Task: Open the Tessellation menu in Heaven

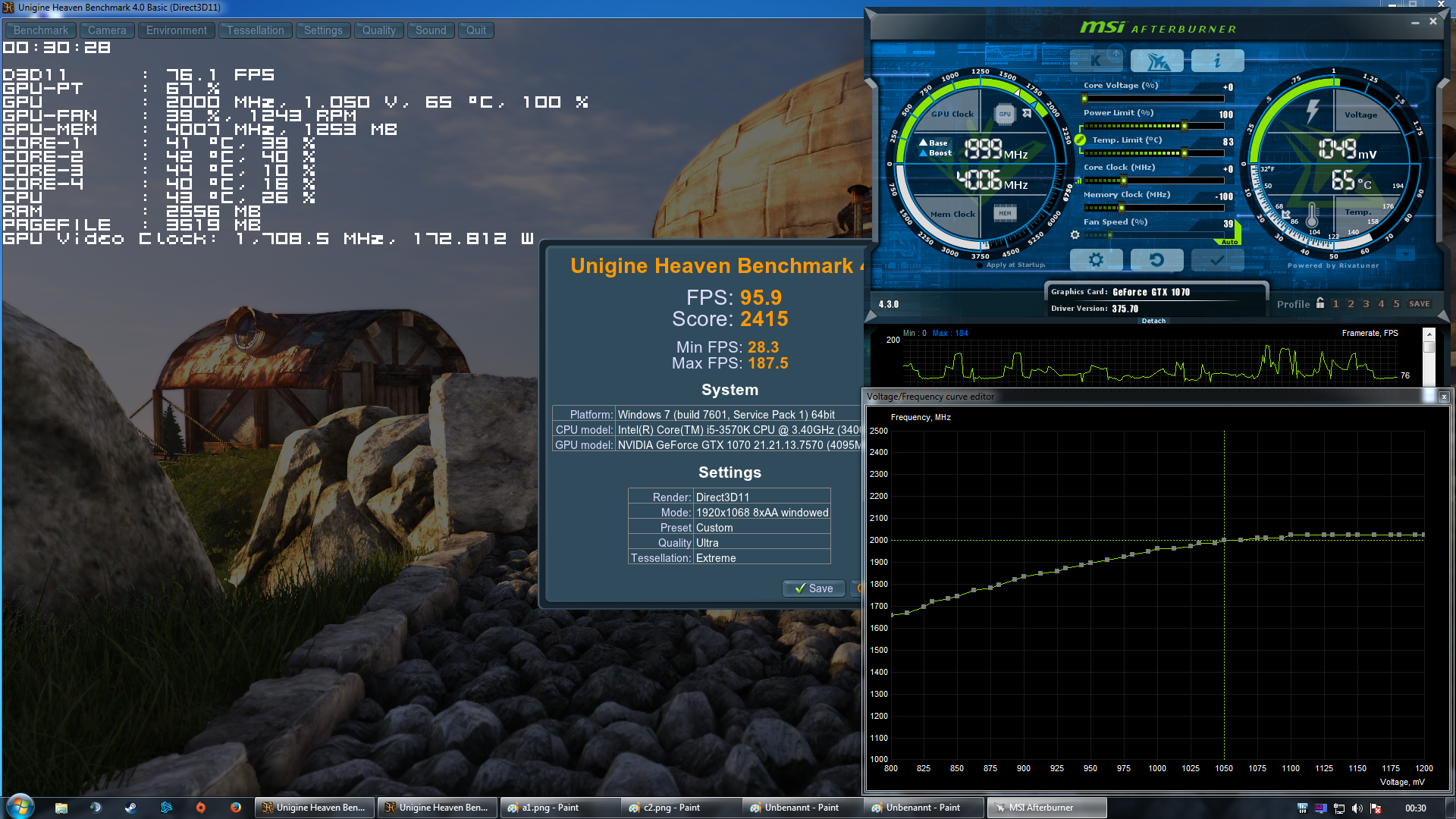Action: (255, 30)
